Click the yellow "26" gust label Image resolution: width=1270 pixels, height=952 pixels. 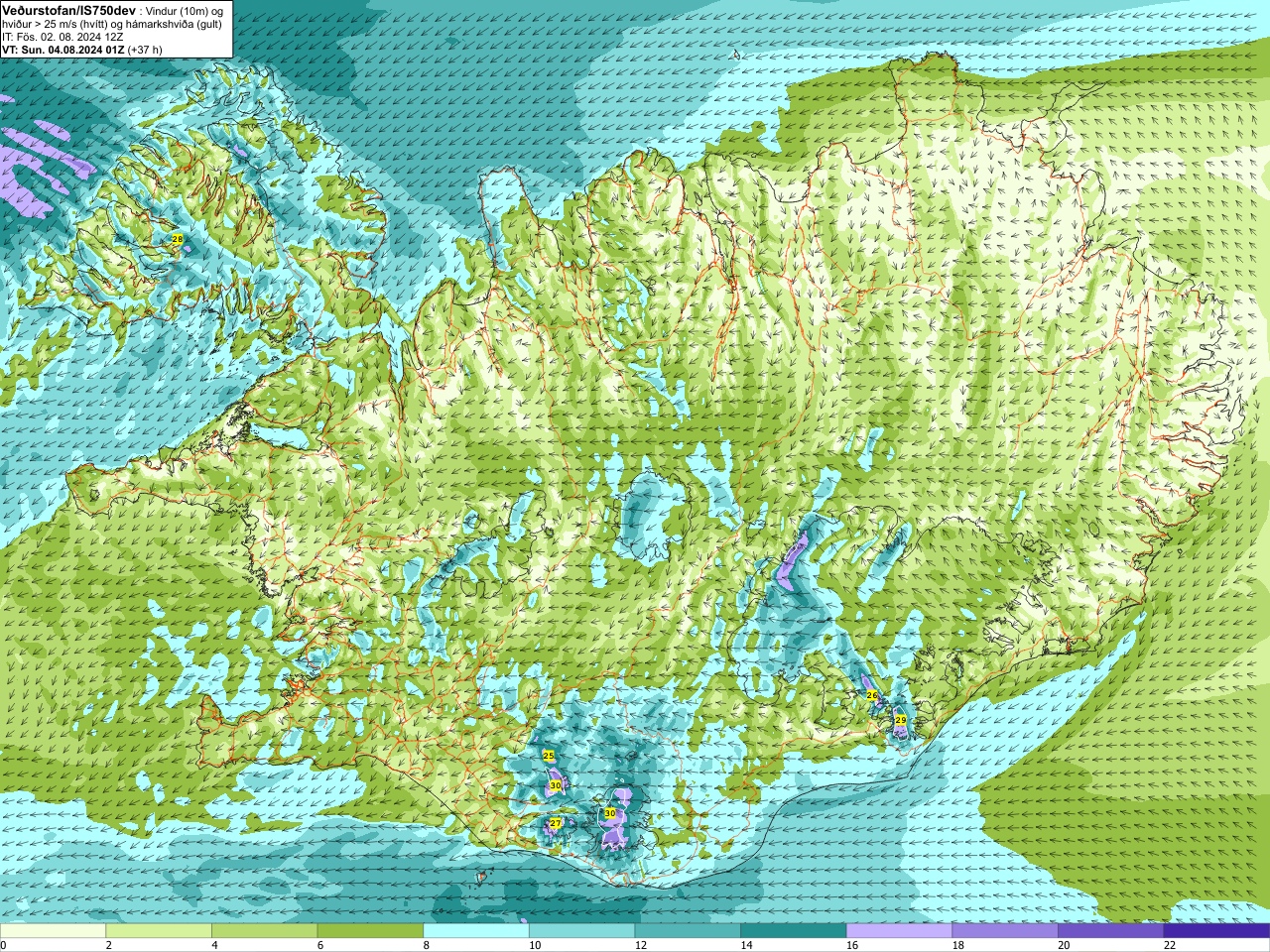pyautogui.click(x=872, y=696)
